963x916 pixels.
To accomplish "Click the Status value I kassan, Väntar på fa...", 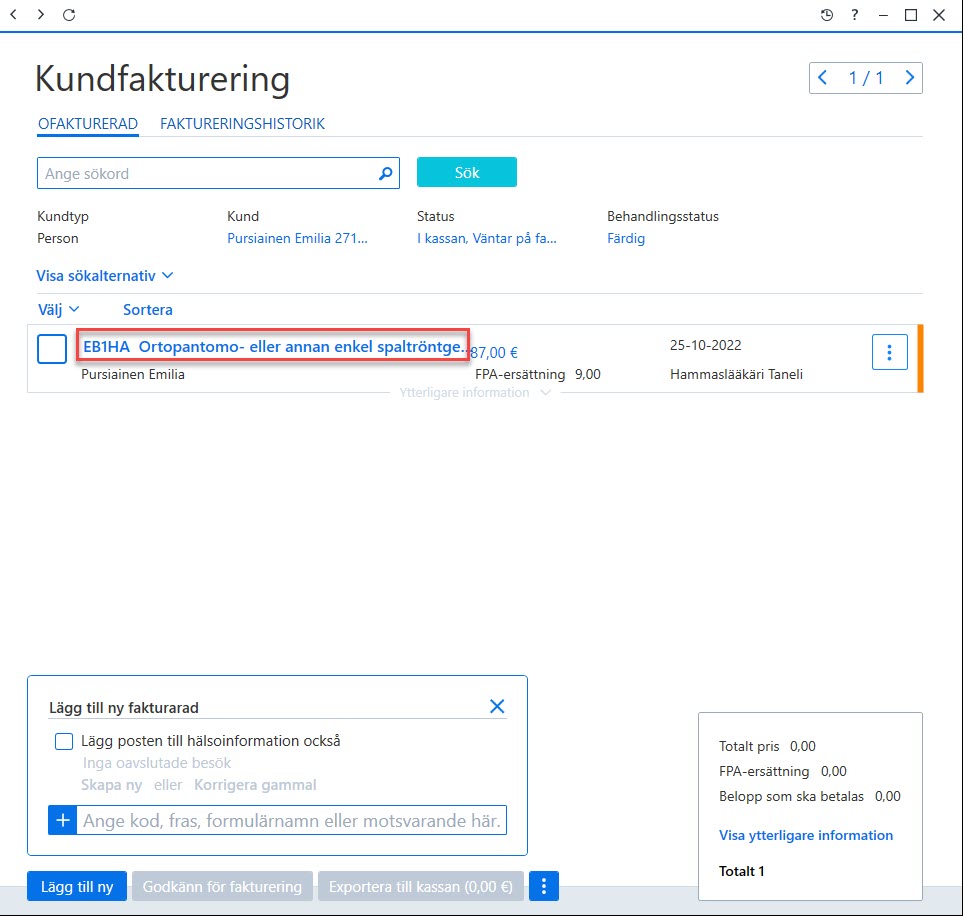I will pos(486,238).
